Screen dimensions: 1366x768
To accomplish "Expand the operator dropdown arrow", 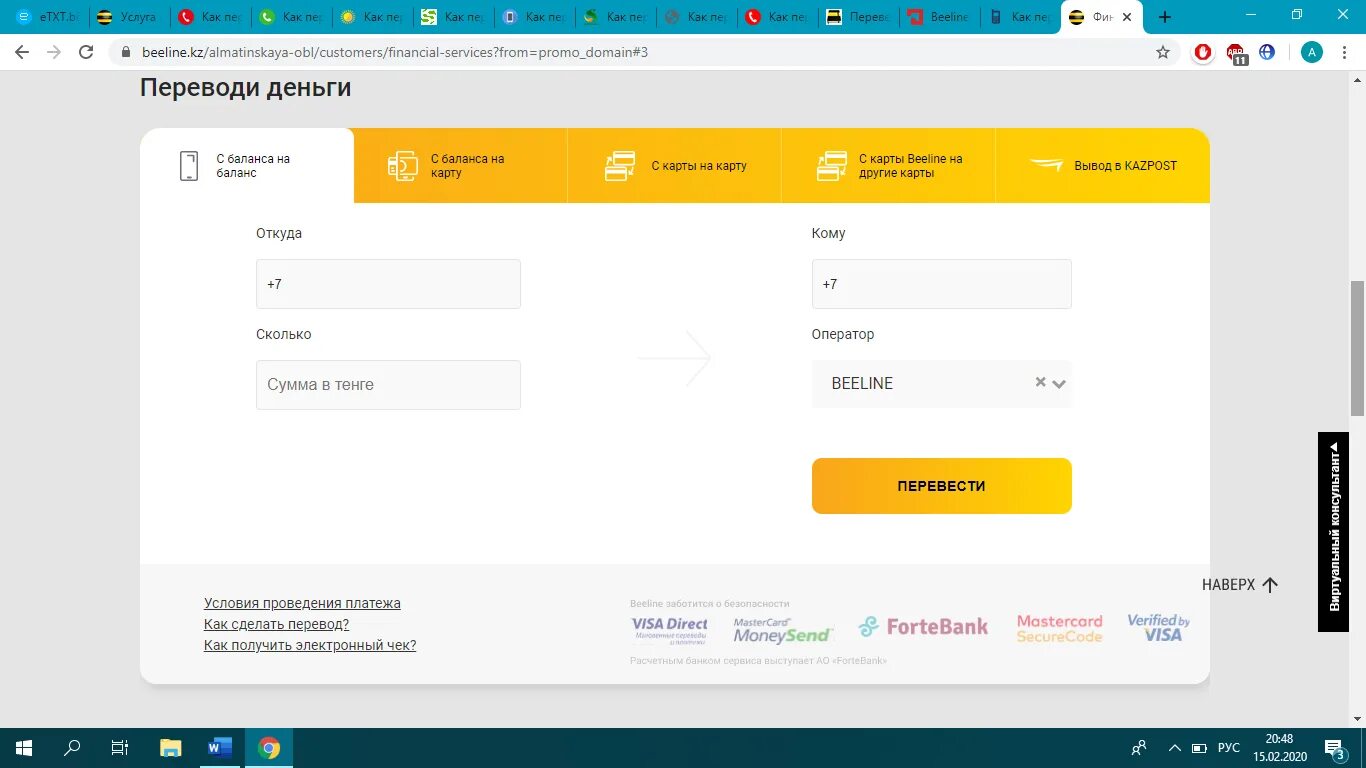I will pyautogui.click(x=1059, y=384).
